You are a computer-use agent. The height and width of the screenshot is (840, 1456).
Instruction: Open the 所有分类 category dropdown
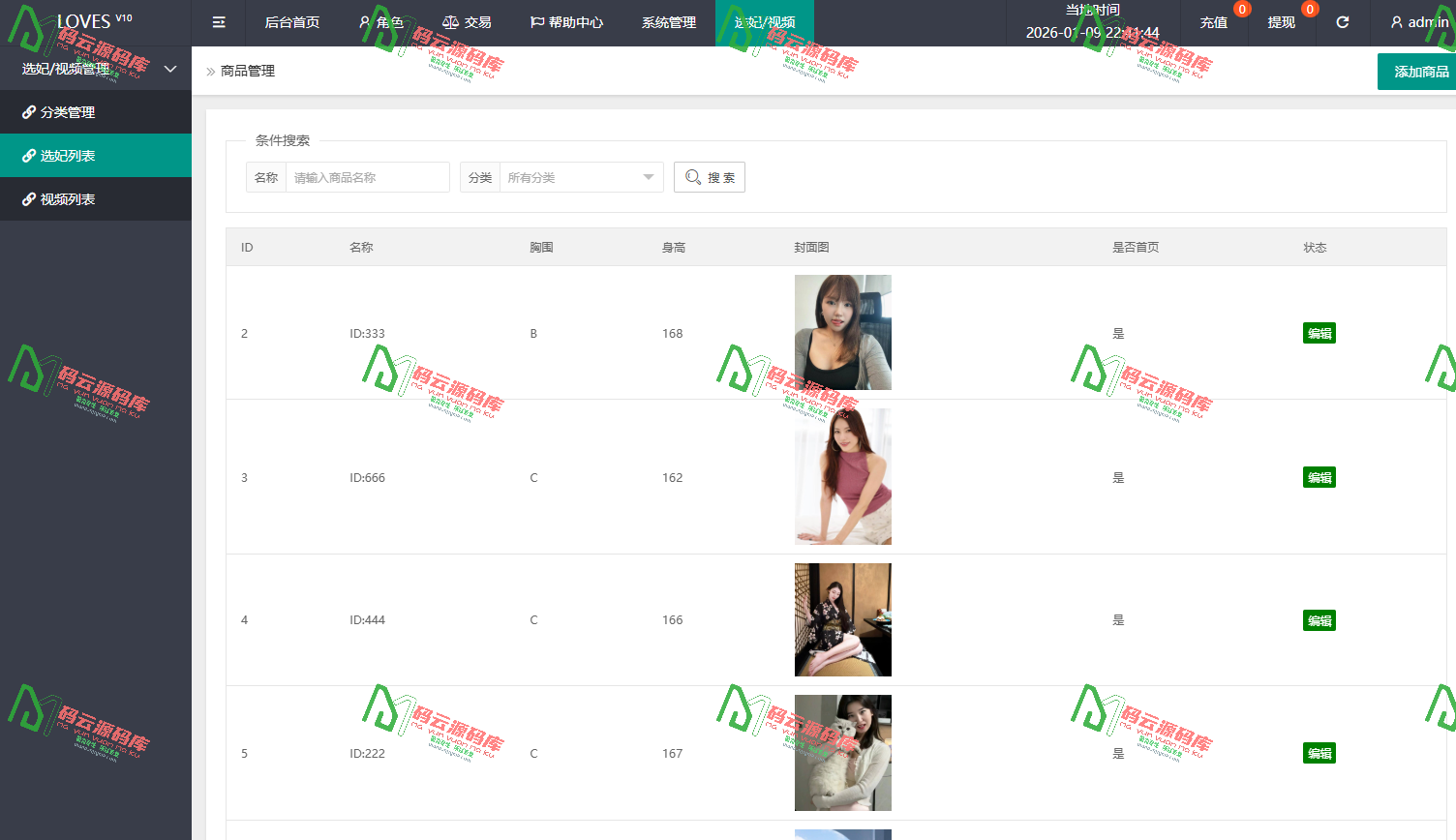pyautogui.click(x=581, y=177)
